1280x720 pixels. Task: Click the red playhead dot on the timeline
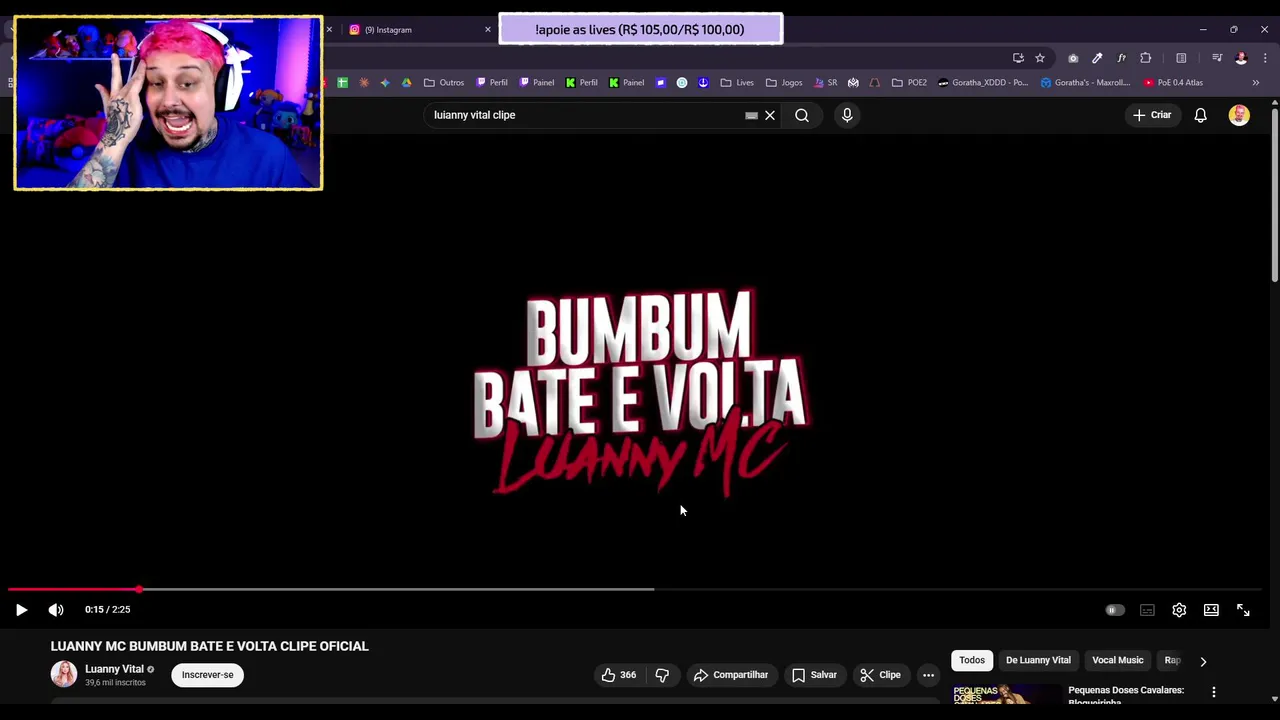click(x=139, y=589)
